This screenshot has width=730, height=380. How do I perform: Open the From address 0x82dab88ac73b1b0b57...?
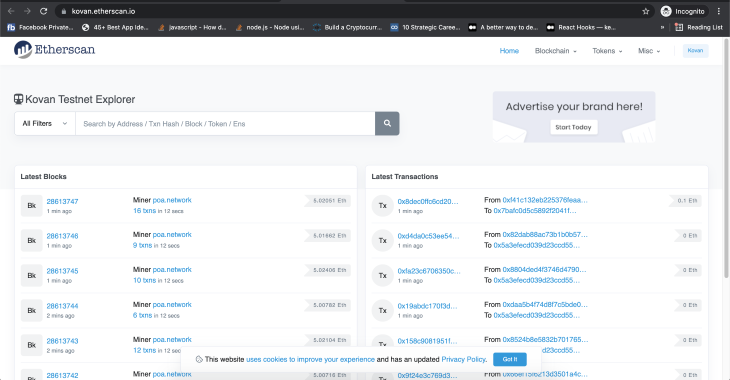pos(545,234)
